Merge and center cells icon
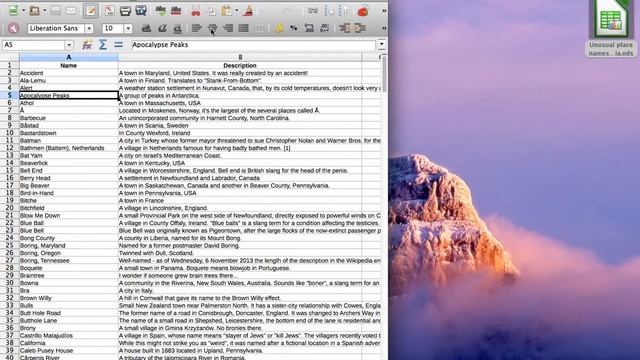Viewport: 640px width, 360px height. [x=259, y=28]
